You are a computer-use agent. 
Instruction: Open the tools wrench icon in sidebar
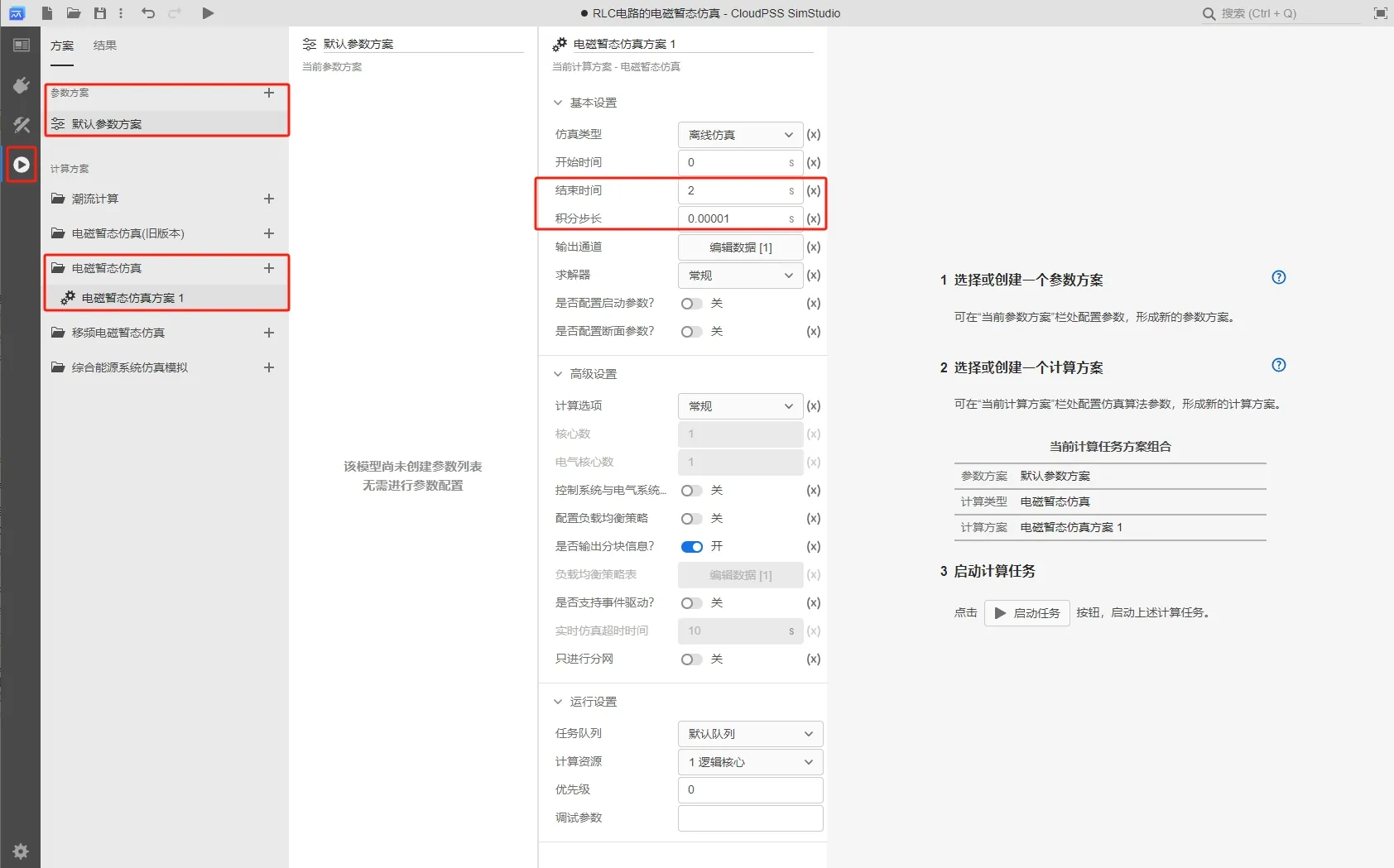tap(22, 125)
